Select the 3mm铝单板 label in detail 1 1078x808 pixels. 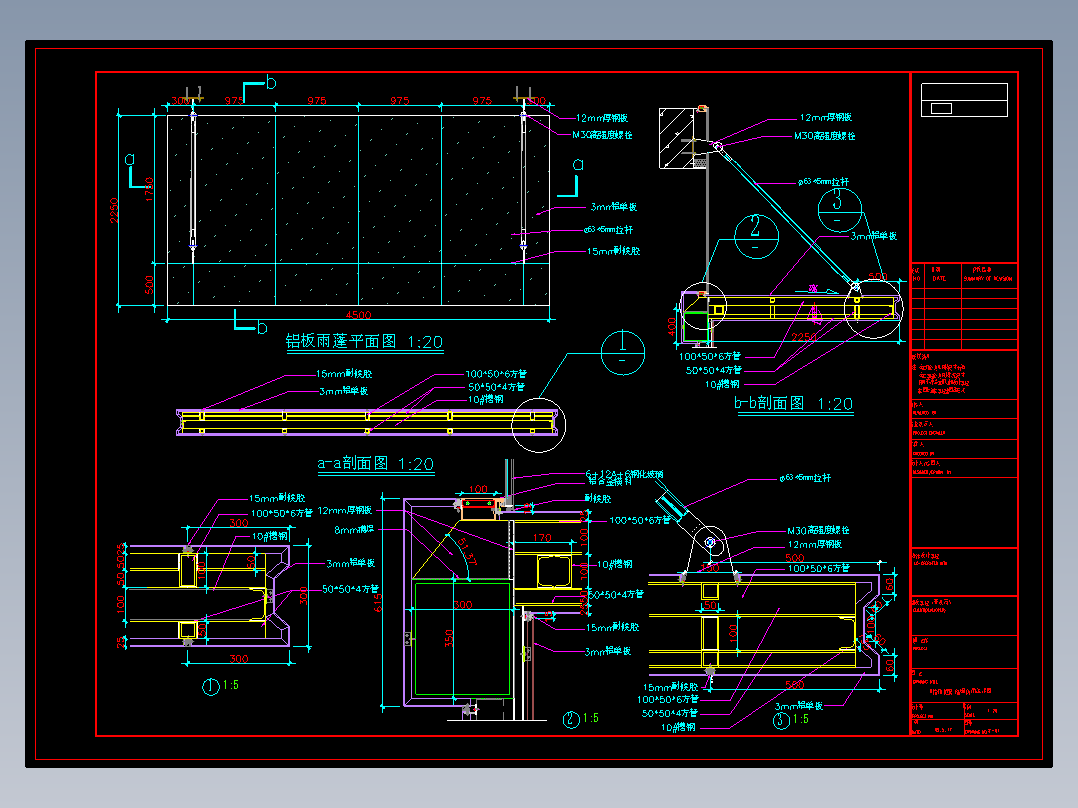coord(350,563)
